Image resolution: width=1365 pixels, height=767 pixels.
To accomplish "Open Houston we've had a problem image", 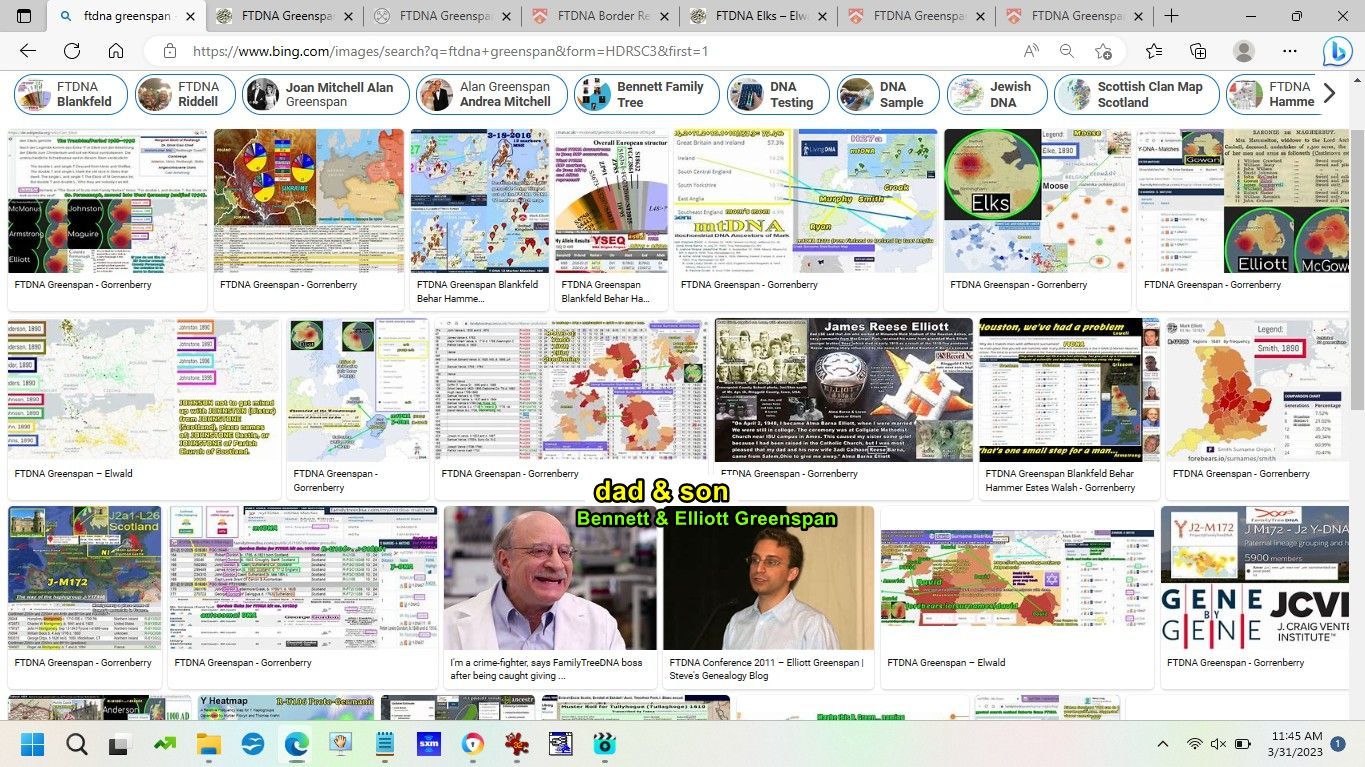I will point(1069,390).
